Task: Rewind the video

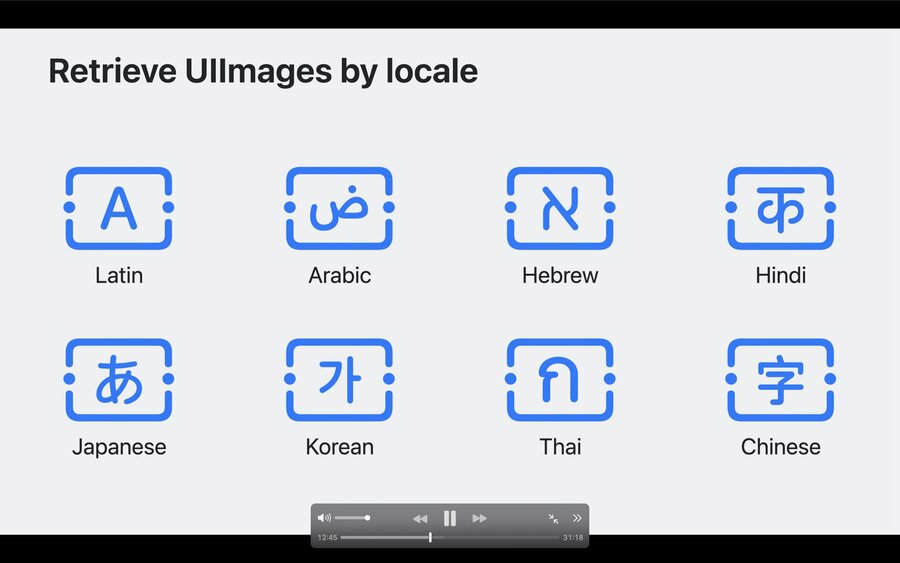Action: pyautogui.click(x=420, y=519)
